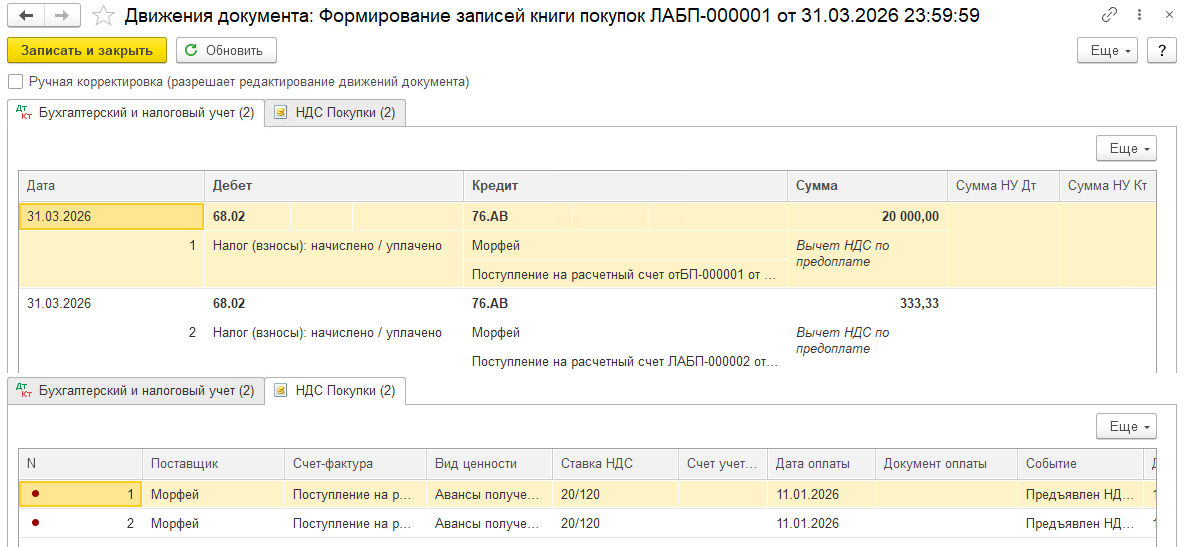This screenshot has width=1191, height=547.
Task: Click Морфей in the first entry's credit
Action: pos(625,245)
